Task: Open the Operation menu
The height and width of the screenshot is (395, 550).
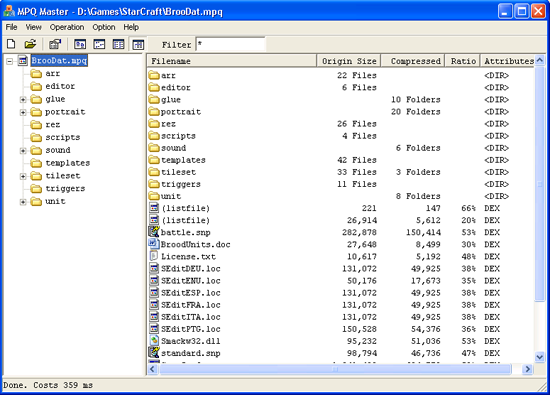Action: click(67, 27)
